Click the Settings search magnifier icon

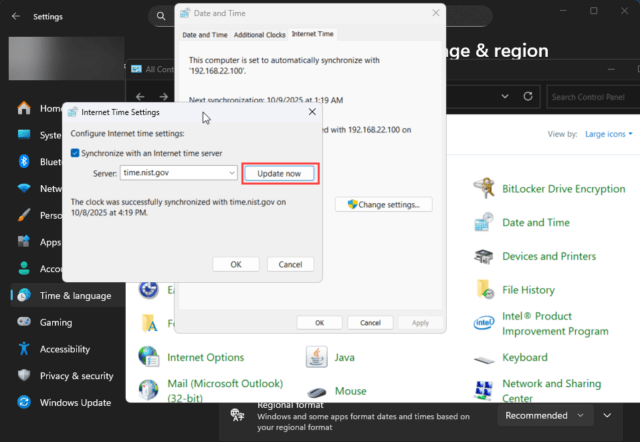[161, 16]
